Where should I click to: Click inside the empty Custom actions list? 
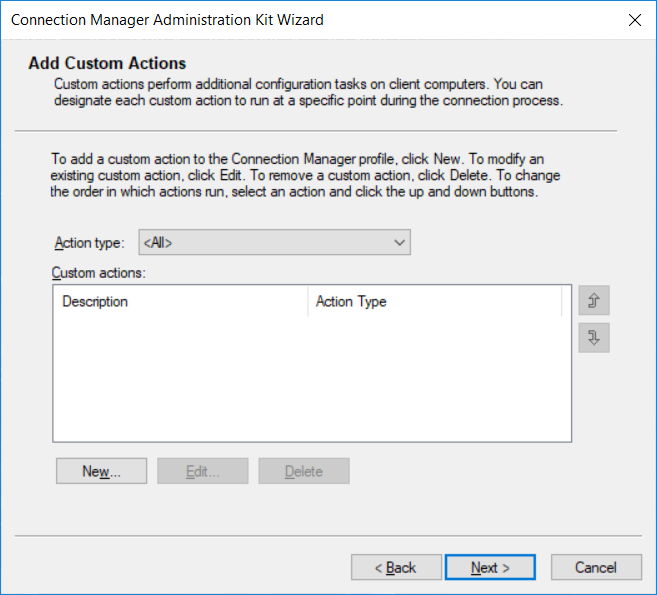(312, 377)
